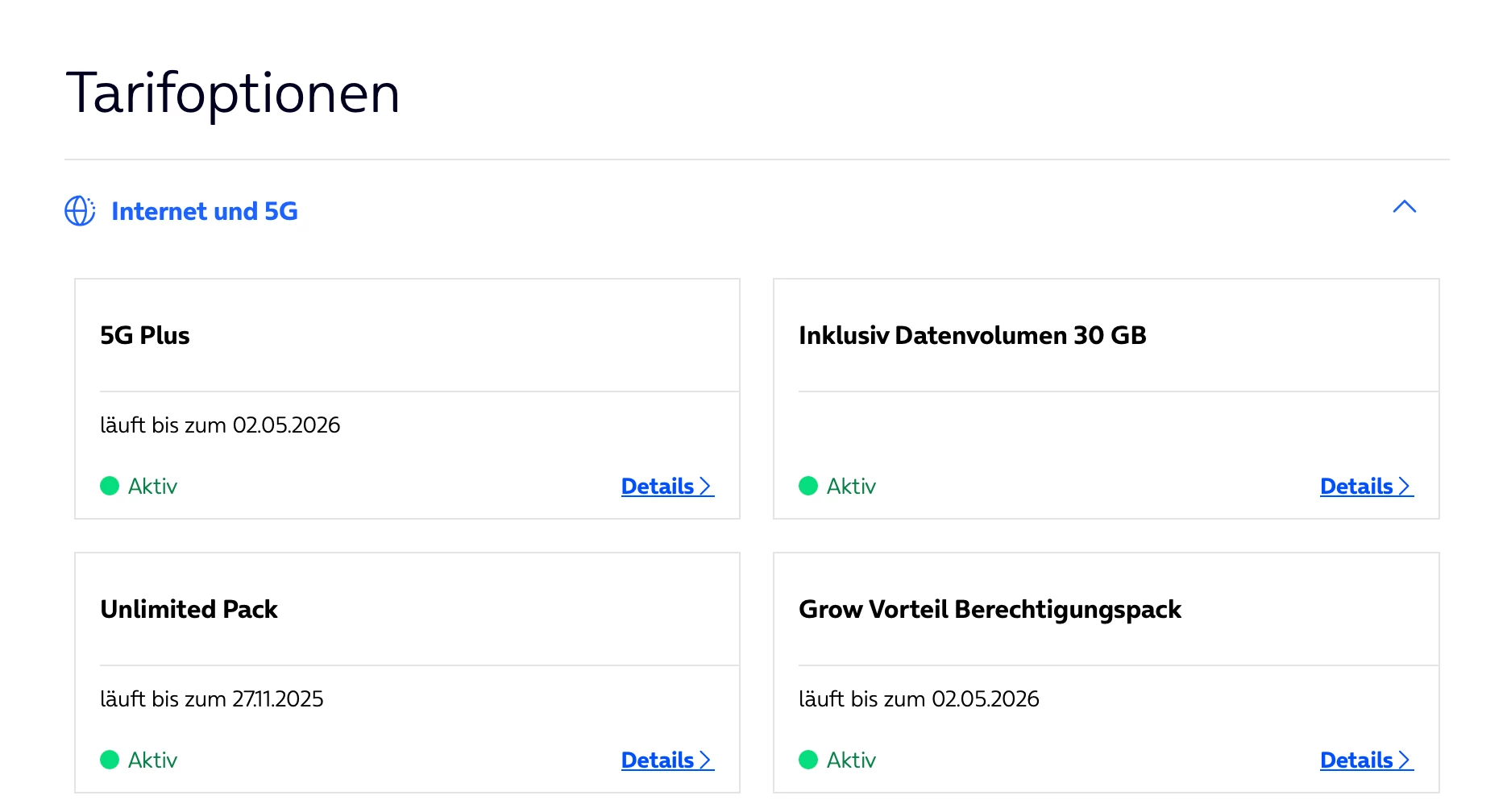Click the Internet und 5G section heading
This screenshot has width=1507, height=812.
(x=204, y=211)
